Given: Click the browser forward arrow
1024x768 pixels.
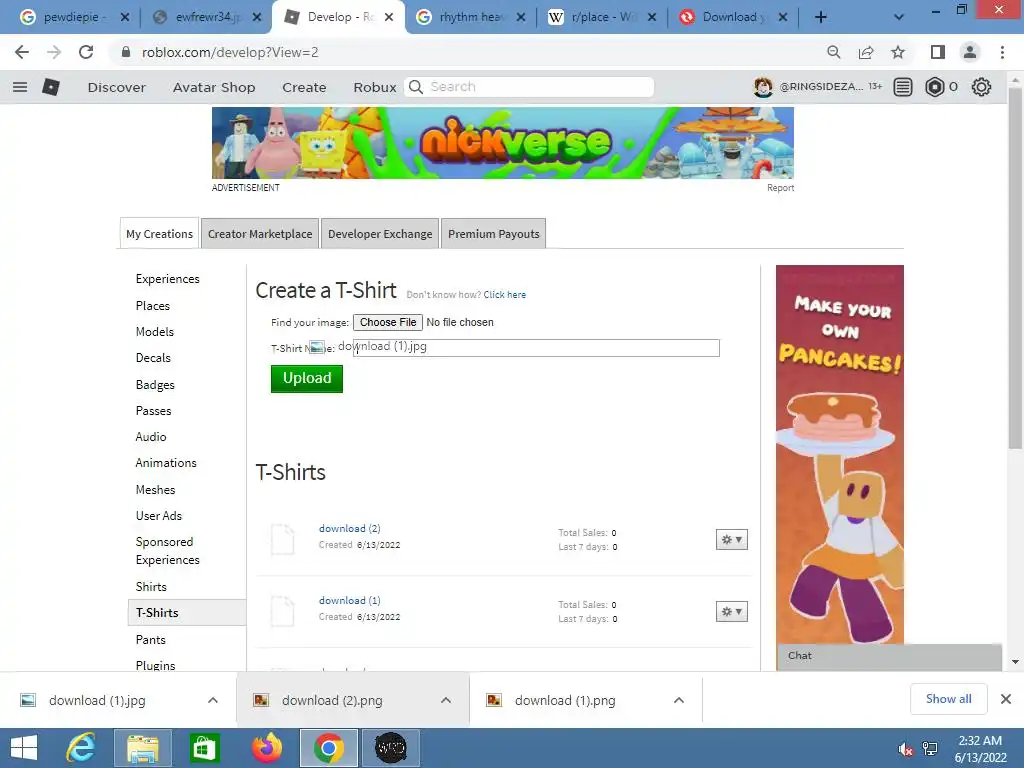Looking at the screenshot, I should [54, 52].
